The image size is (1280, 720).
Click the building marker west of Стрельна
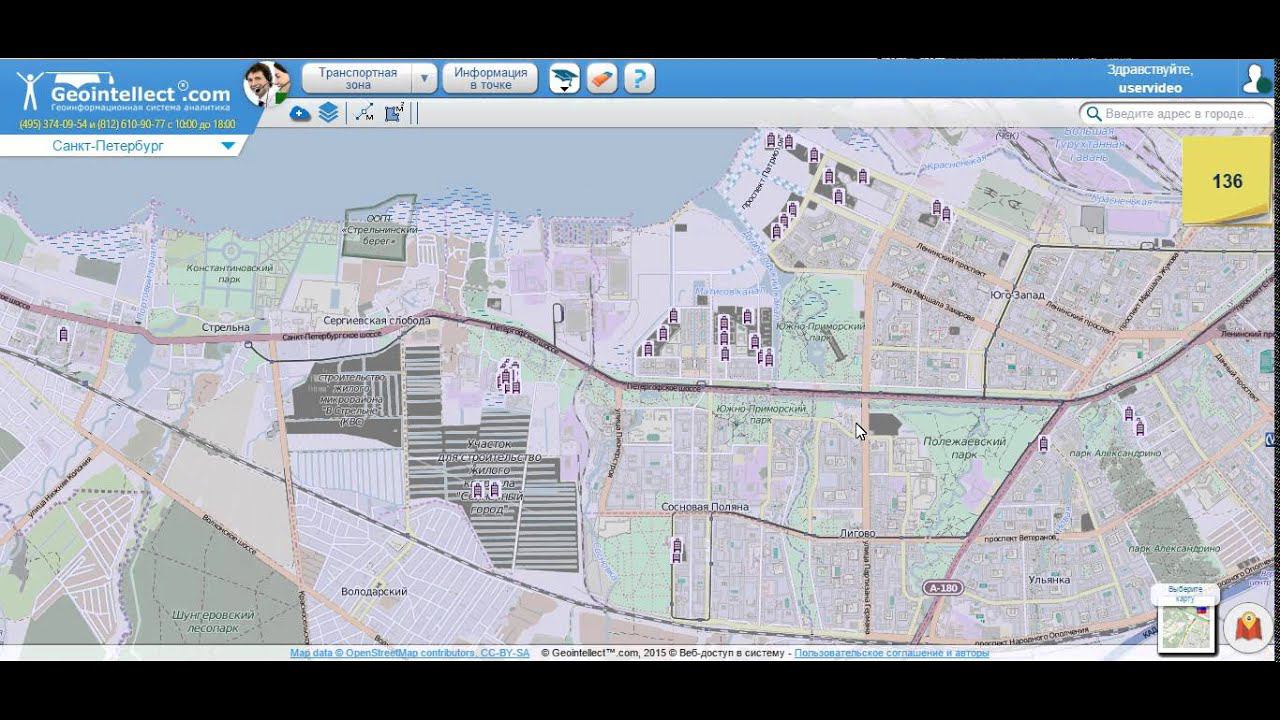(63, 334)
